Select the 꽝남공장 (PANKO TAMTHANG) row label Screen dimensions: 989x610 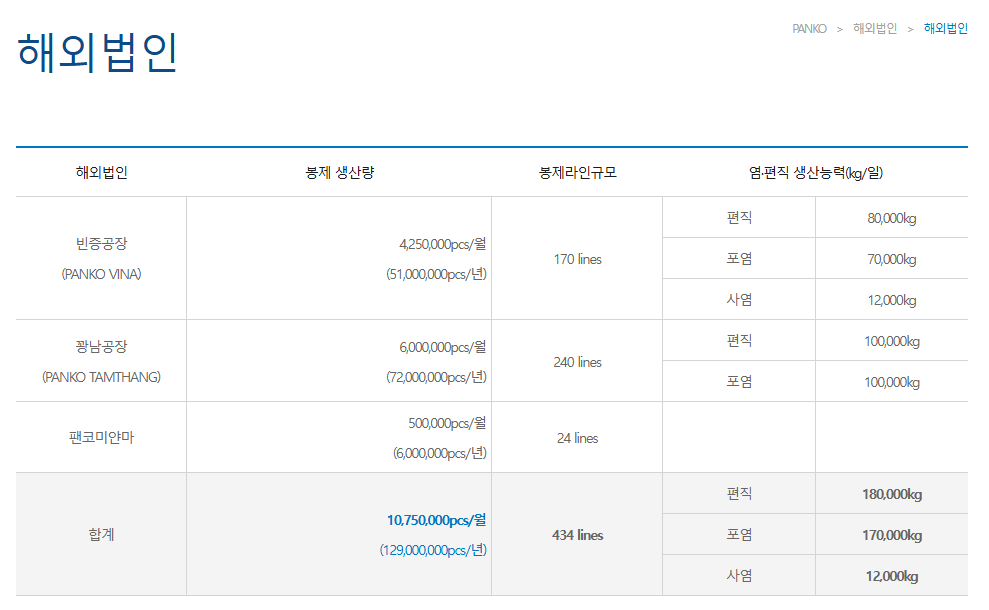click(100, 360)
